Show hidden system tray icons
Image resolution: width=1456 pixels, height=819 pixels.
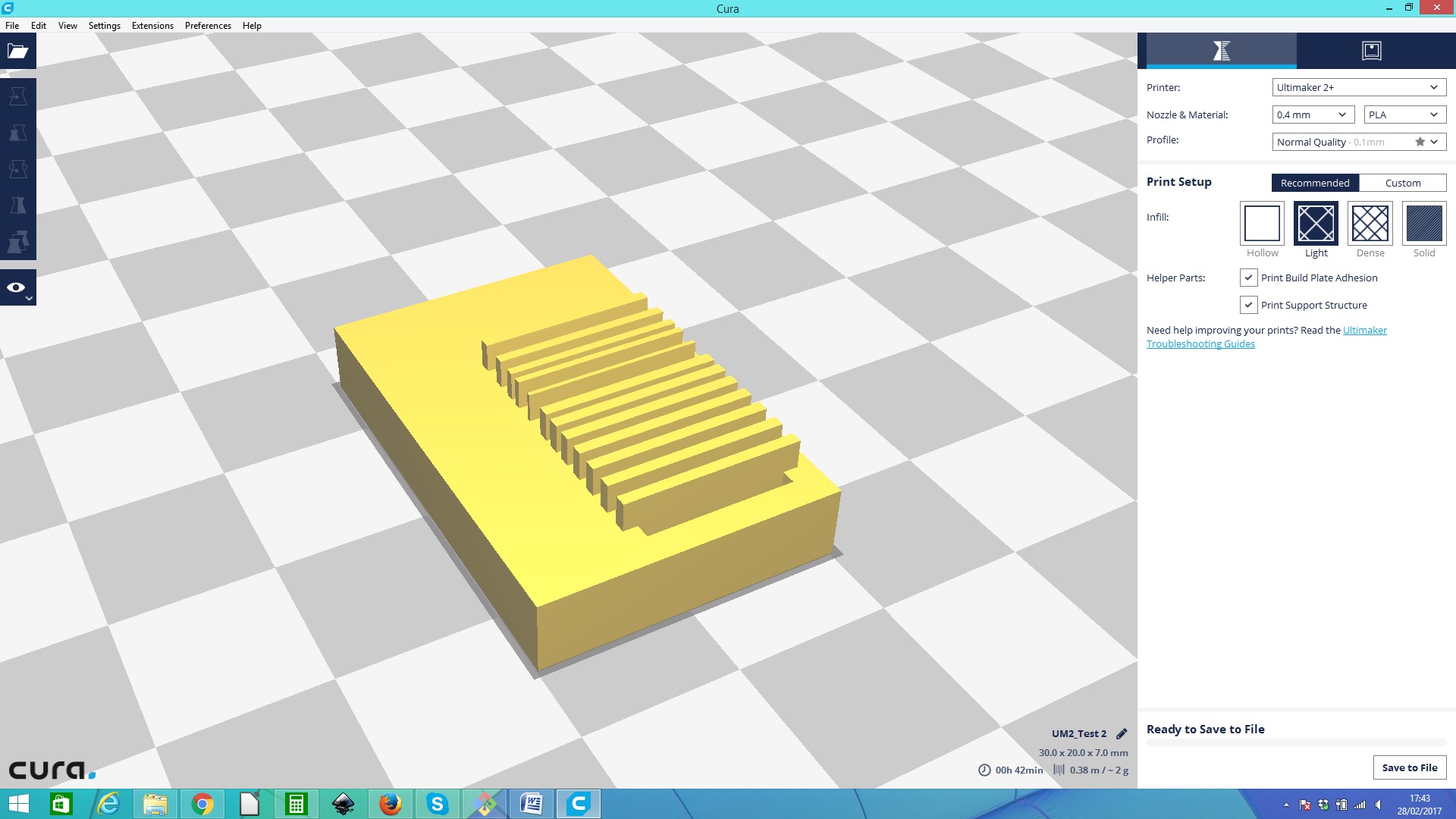coord(1286,805)
